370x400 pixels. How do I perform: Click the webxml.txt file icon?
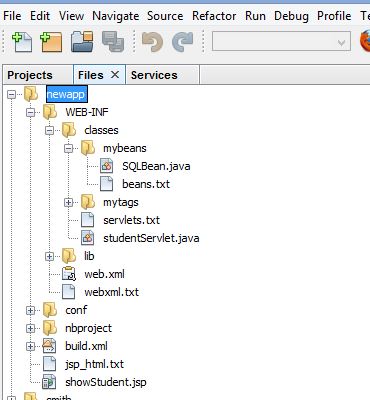coord(69,292)
